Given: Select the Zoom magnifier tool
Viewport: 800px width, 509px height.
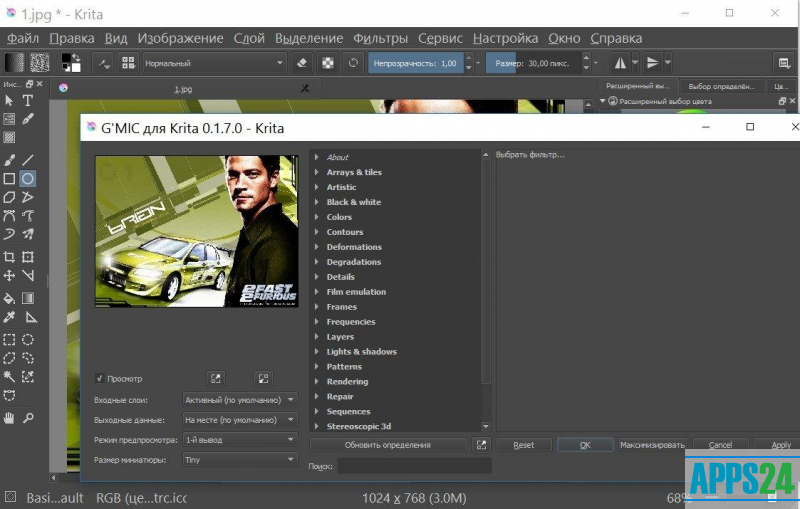Looking at the screenshot, I should click(x=28, y=417).
